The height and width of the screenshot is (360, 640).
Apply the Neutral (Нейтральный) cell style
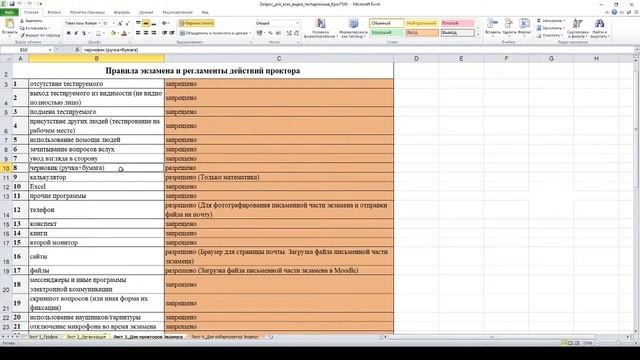422,23
